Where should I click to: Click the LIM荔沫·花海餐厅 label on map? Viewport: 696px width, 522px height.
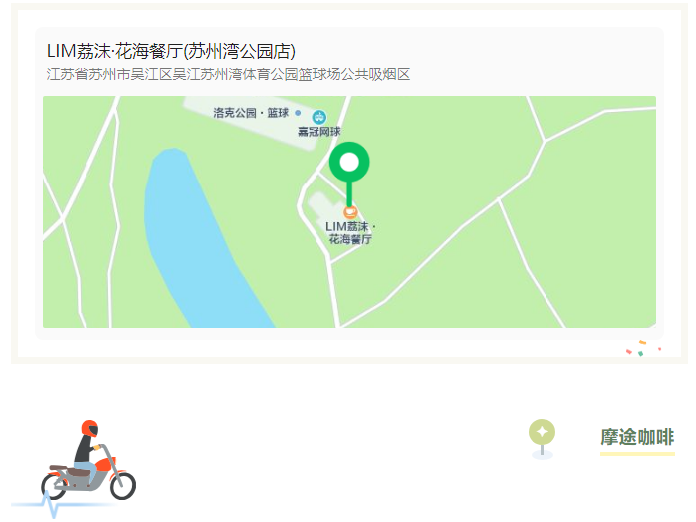pyautogui.click(x=350, y=233)
